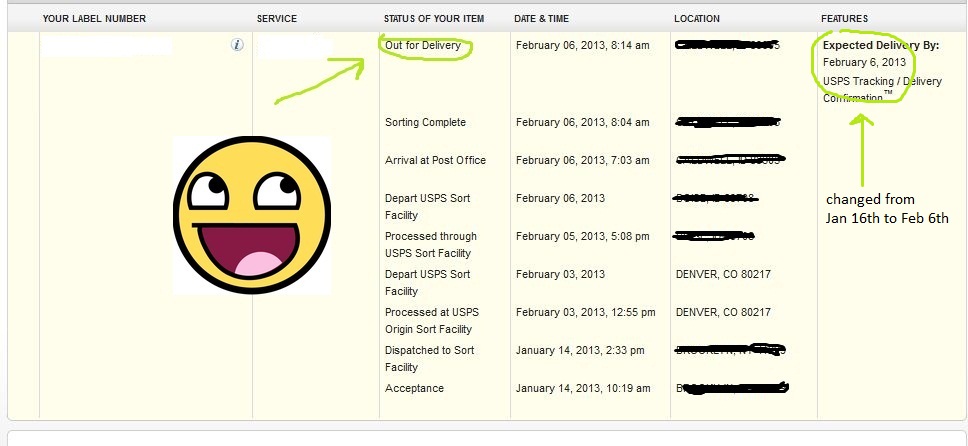Click the Dispatched to Sort Facility entry
Image resolution: width=968 pixels, height=446 pixels.
click(429, 358)
